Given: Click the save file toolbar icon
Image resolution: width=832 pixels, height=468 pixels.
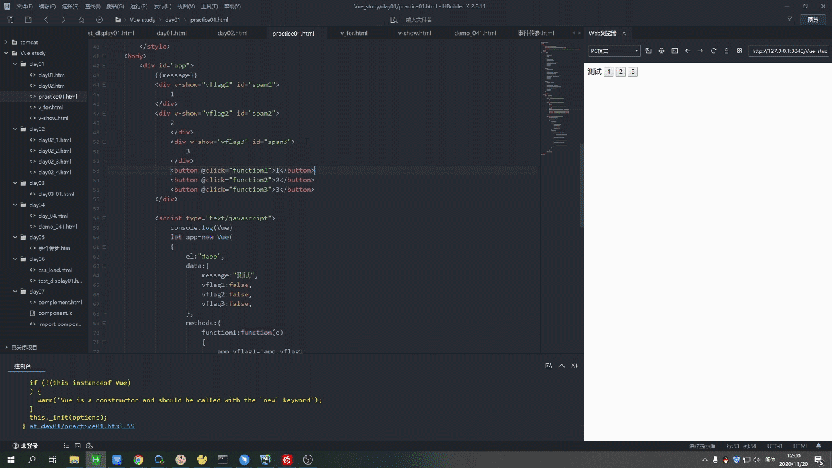Looking at the screenshot, I should [x=28, y=20].
